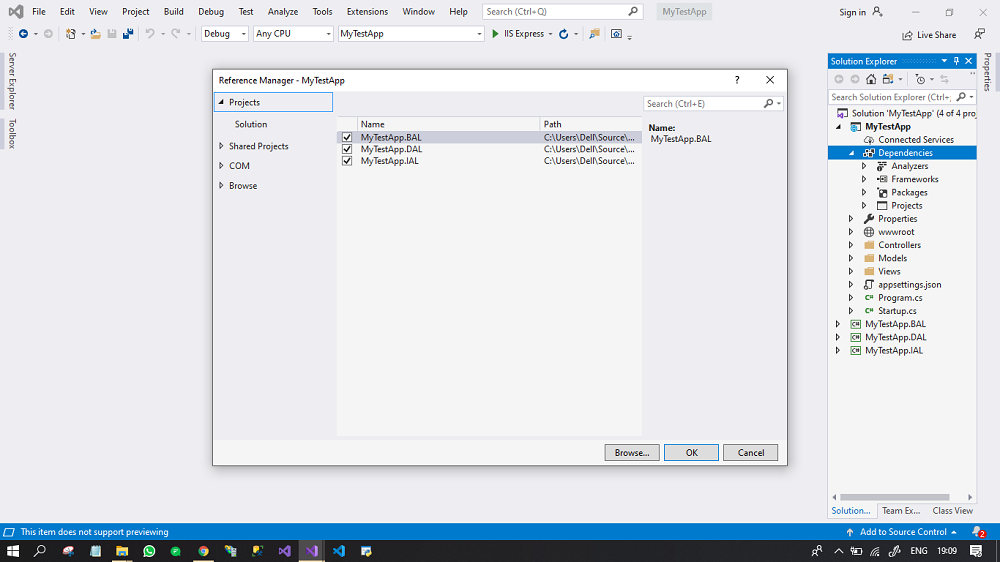Pin the Solution Explorer panel
The height and width of the screenshot is (562, 1000).
click(x=957, y=61)
